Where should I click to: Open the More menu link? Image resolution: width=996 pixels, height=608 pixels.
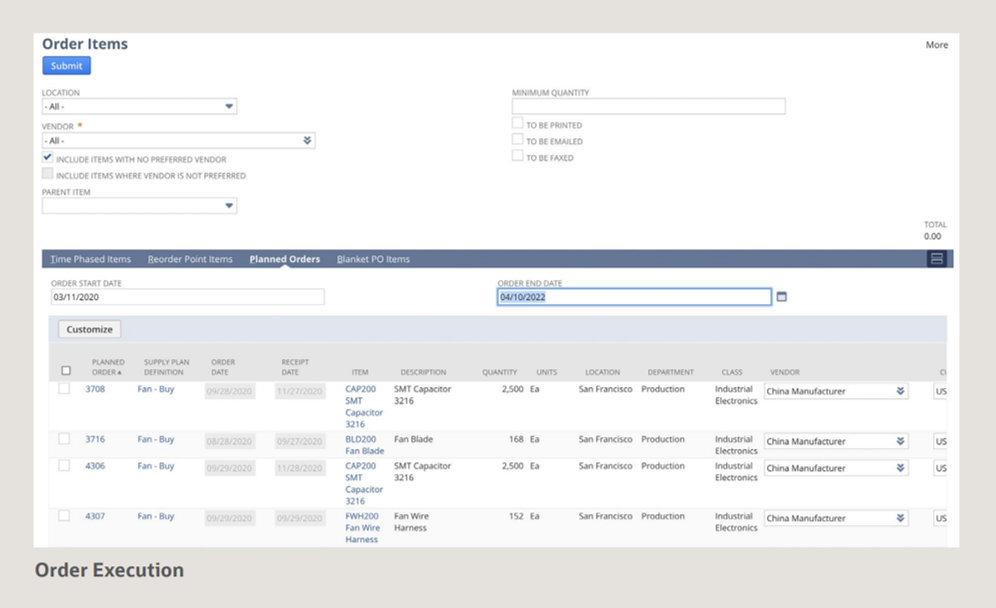pyautogui.click(x=936, y=44)
